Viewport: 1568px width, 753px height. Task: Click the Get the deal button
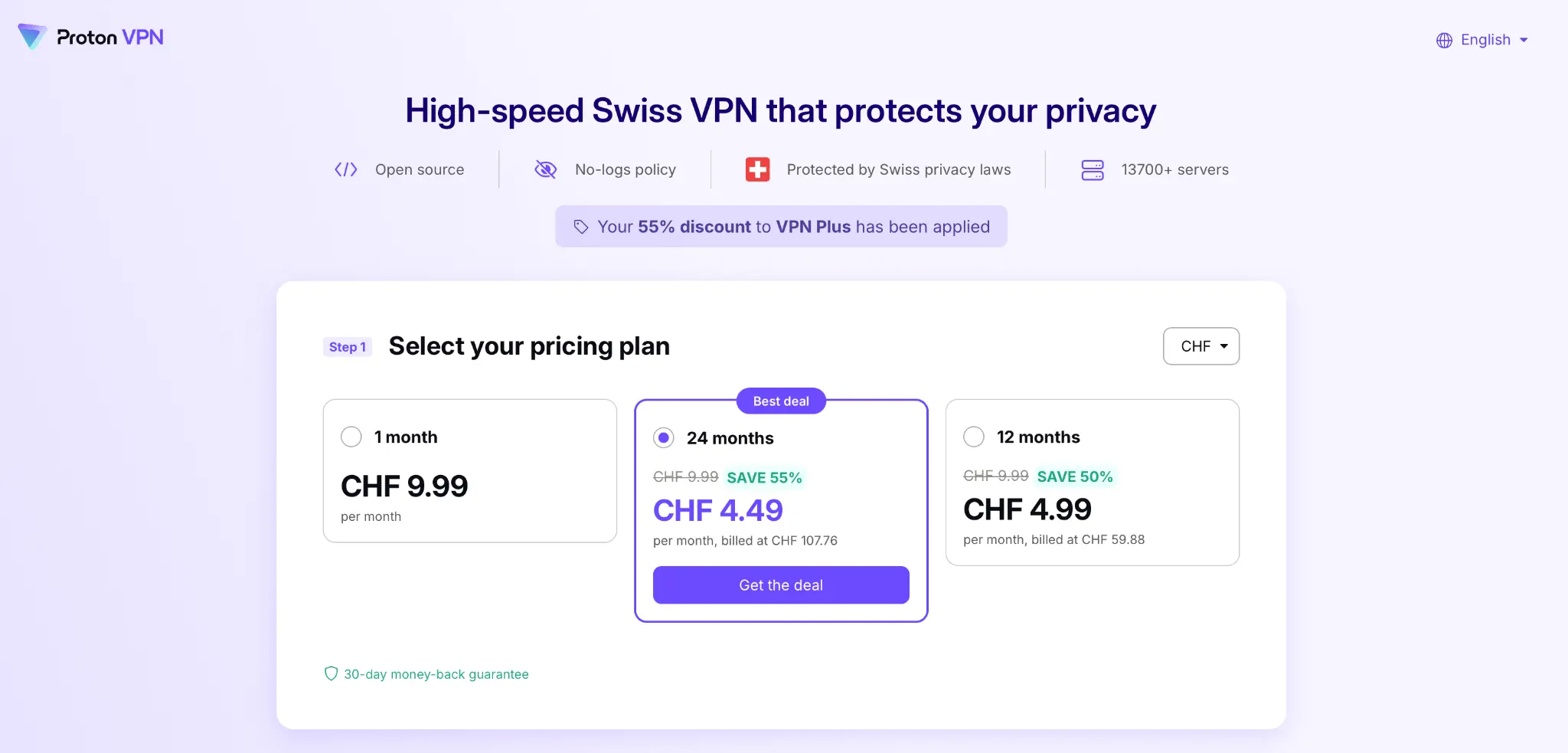[x=781, y=585]
